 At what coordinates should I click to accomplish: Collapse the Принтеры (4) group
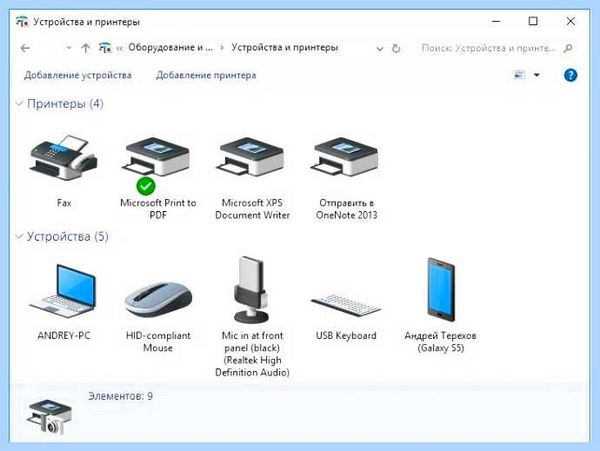pos(19,103)
